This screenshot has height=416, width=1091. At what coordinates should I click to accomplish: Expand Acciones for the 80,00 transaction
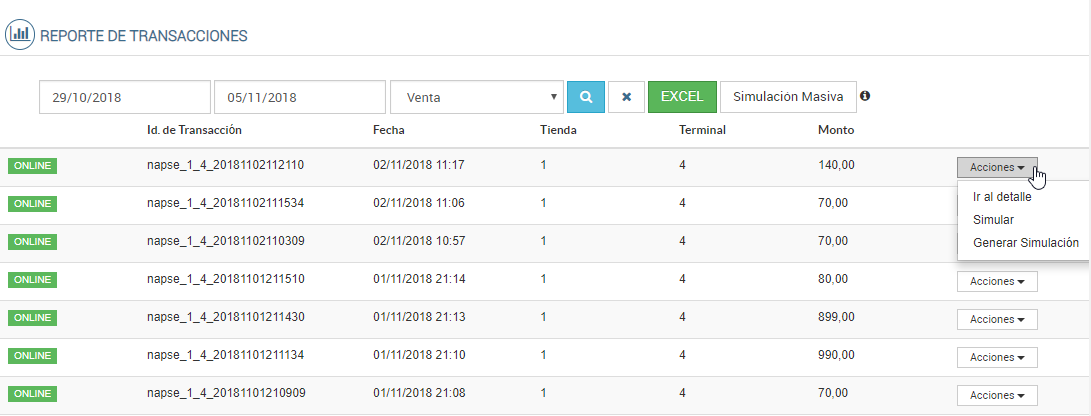997,281
